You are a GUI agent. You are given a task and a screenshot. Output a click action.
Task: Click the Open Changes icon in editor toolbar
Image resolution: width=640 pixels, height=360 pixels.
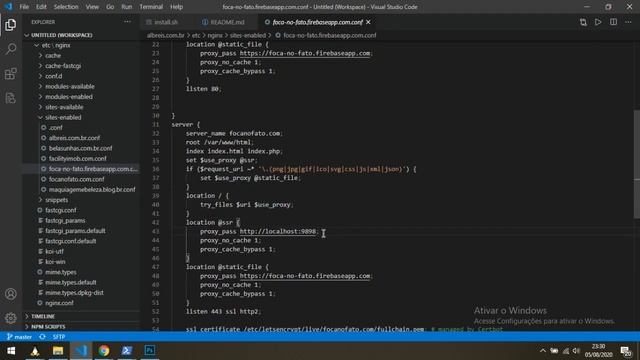click(x=583, y=22)
